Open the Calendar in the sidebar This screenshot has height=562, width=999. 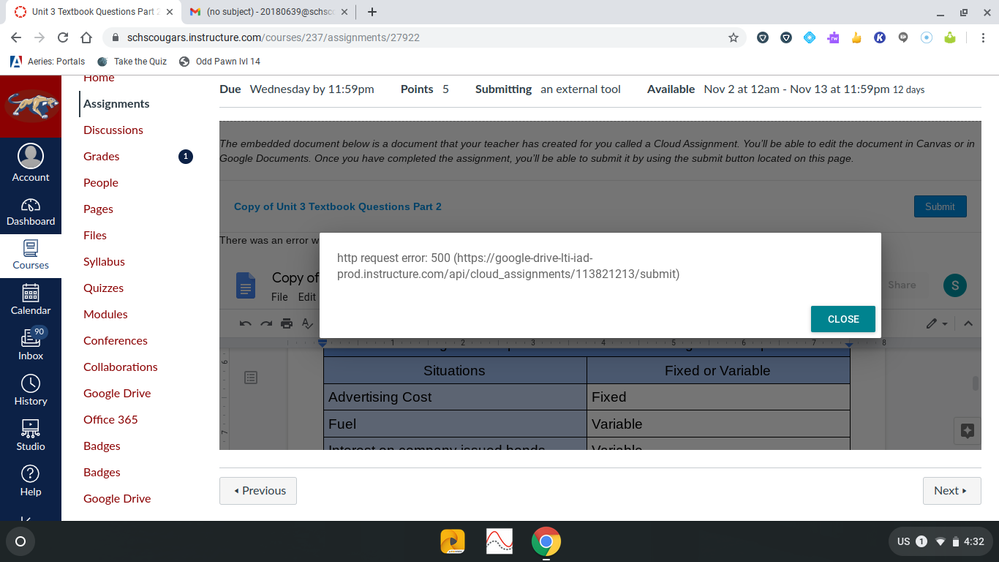click(x=30, y=299)
